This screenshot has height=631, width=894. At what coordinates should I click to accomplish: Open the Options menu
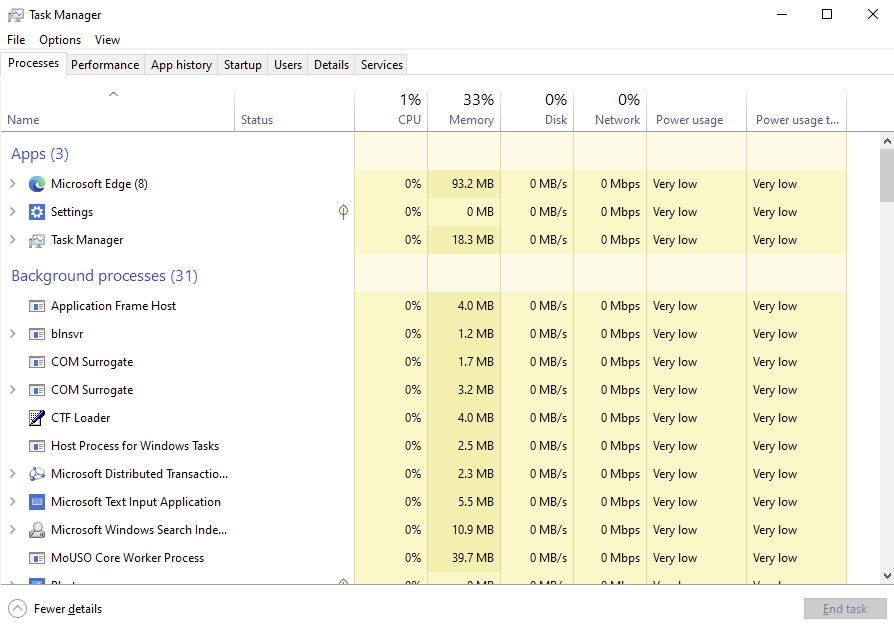(x=60, y=40)
